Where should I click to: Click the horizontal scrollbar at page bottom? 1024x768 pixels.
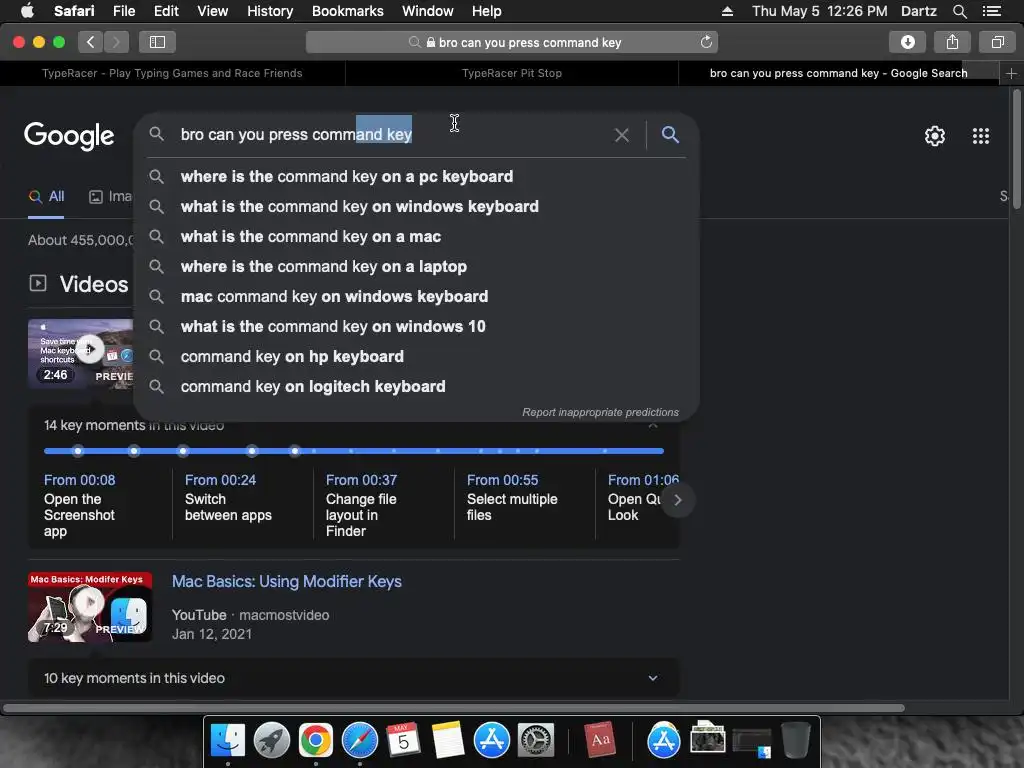pos(454,708)
